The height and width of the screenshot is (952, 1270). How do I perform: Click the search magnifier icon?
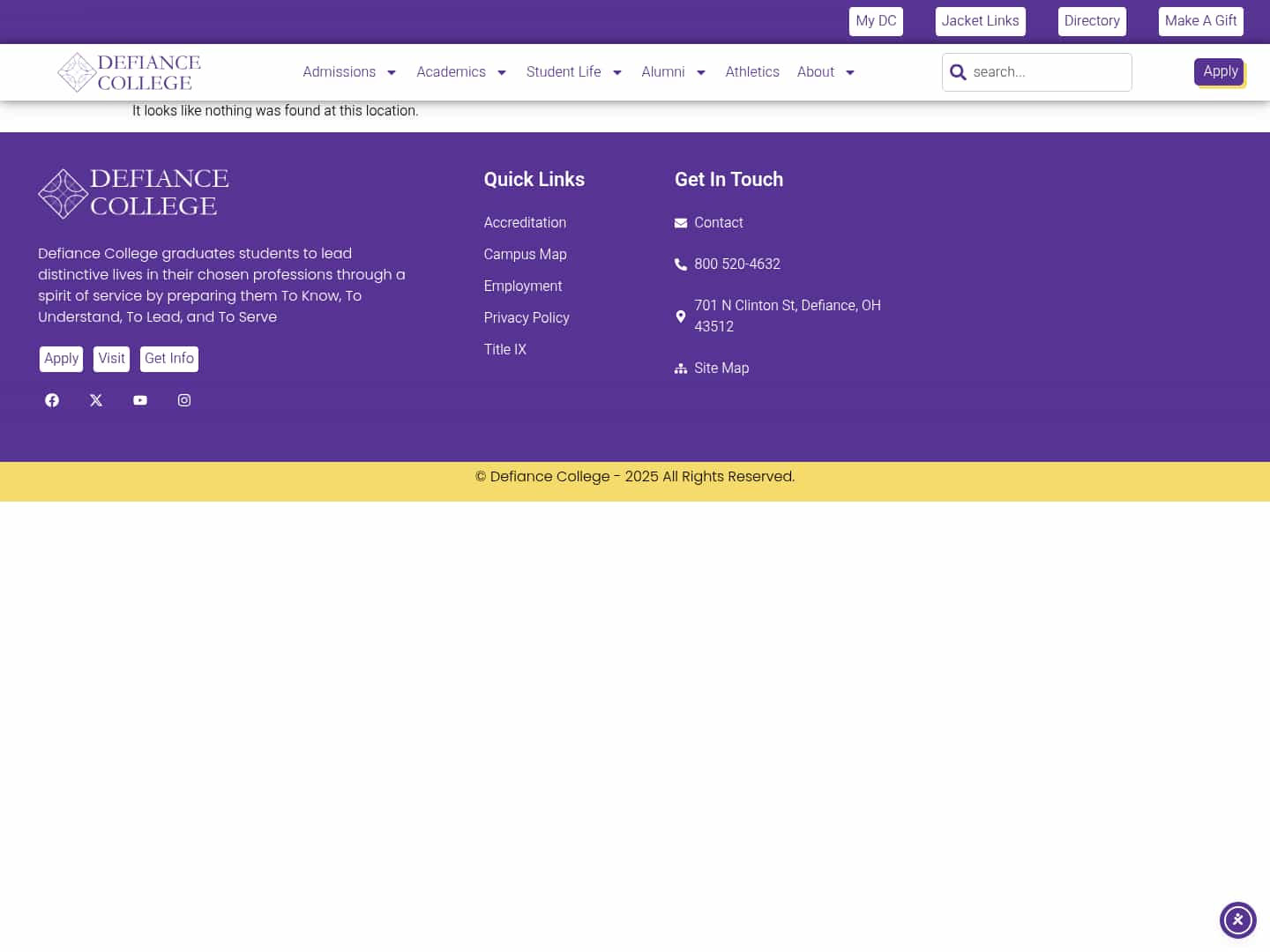[x=959, y=72]
